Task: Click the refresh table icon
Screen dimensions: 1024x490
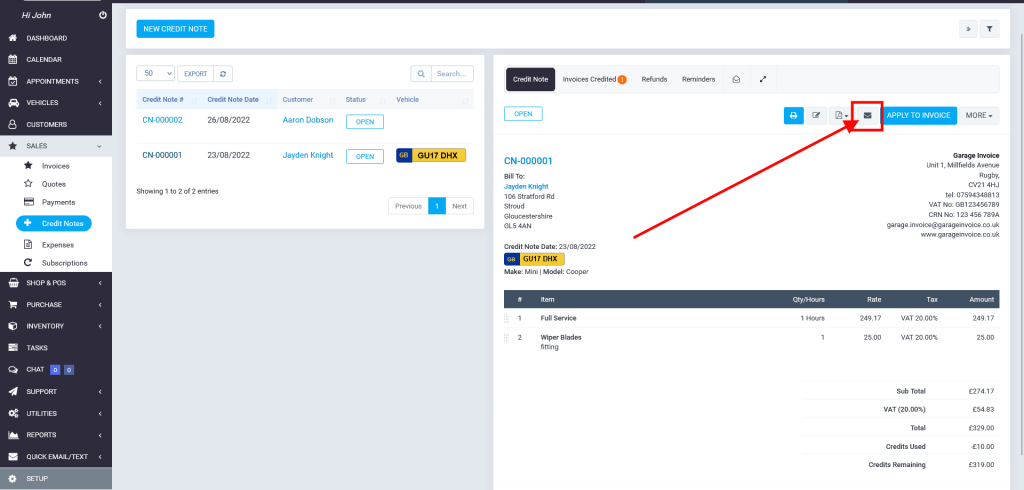Action: coord(223,74)
